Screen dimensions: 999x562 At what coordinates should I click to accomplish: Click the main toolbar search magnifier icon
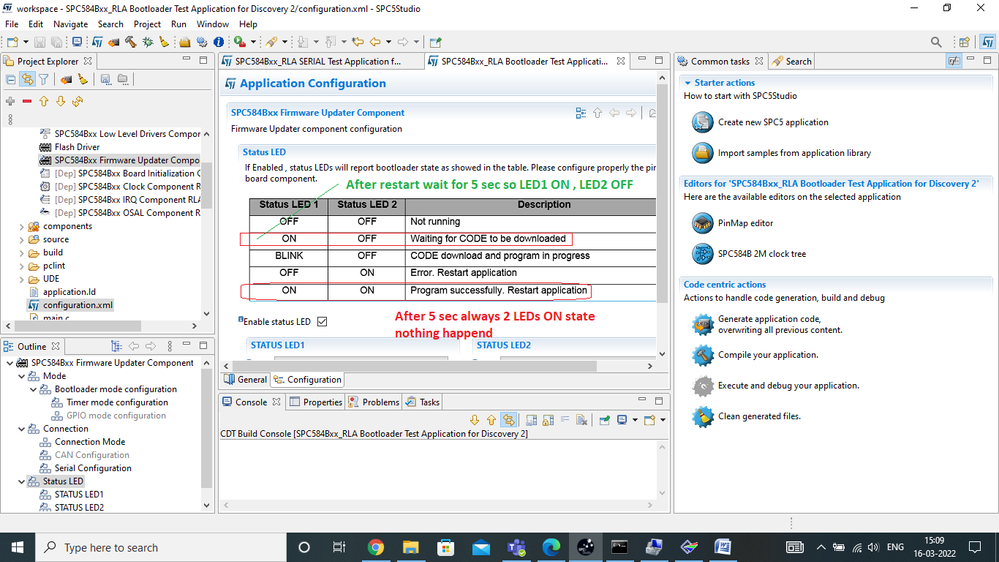coord(936,42)
